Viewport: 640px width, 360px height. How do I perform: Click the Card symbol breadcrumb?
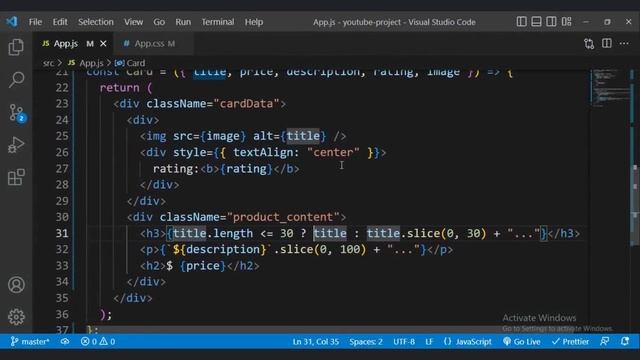pyautogui.click(x=130, y=63)
